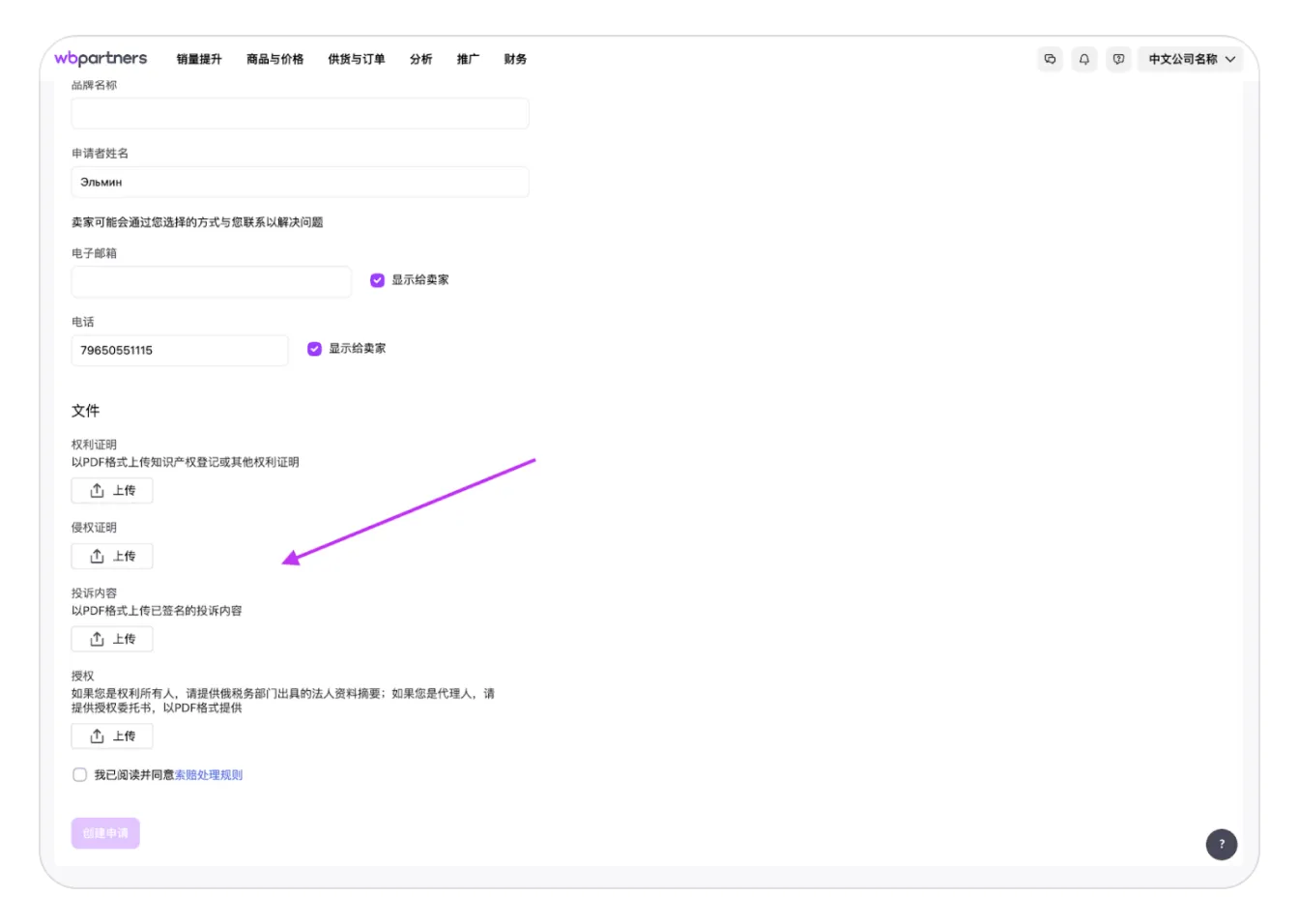Tick the agree to claim rules checkbox
Viewport: 1299px width, 924px height.
(x=80, y=775)
